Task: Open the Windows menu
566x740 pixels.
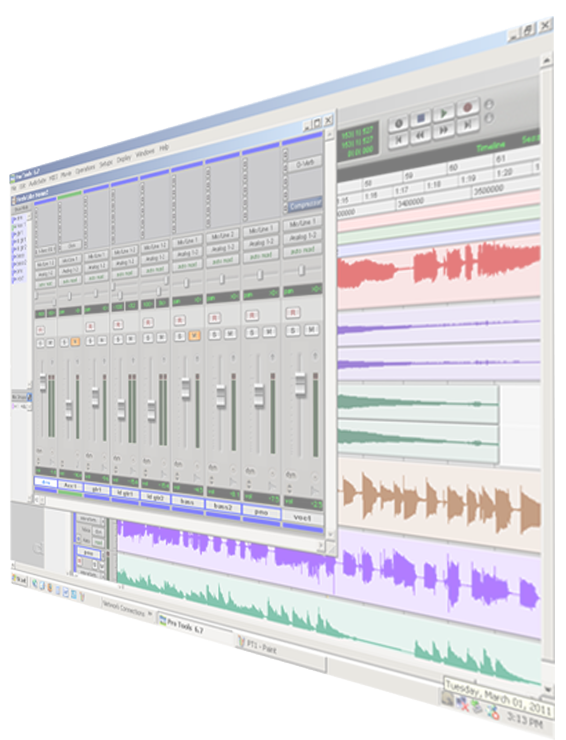Action: pyautogui.click(x=145, y=153)
